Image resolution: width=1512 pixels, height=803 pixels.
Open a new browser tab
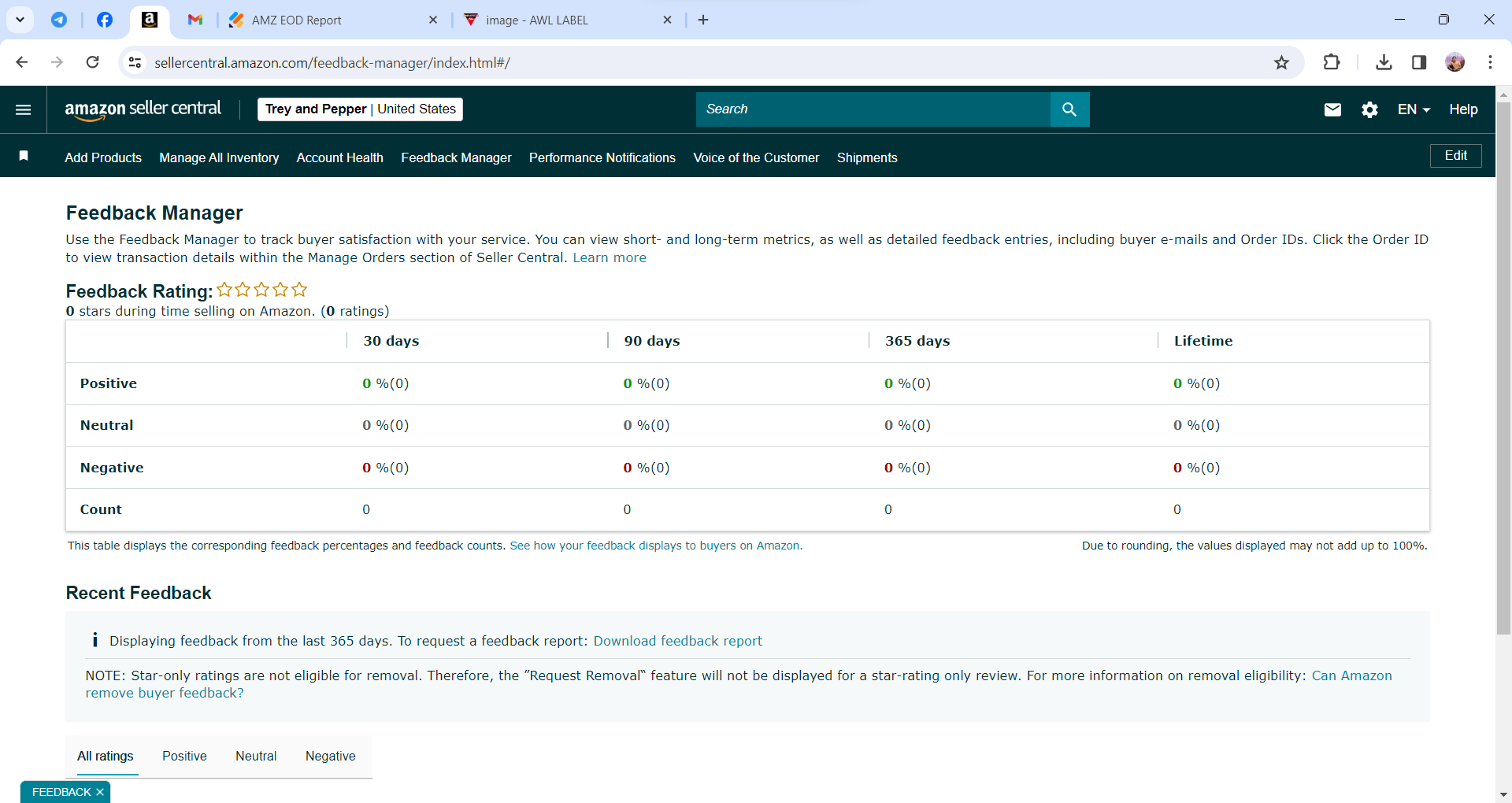coord(703,20)
